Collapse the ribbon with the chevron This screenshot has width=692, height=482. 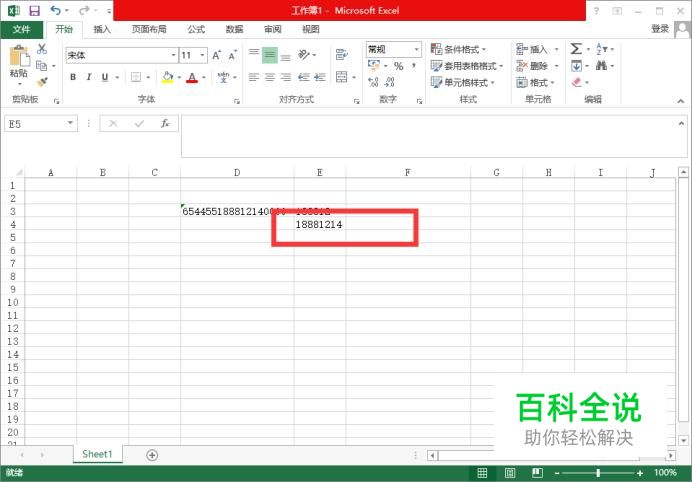(x=681, y=101)
